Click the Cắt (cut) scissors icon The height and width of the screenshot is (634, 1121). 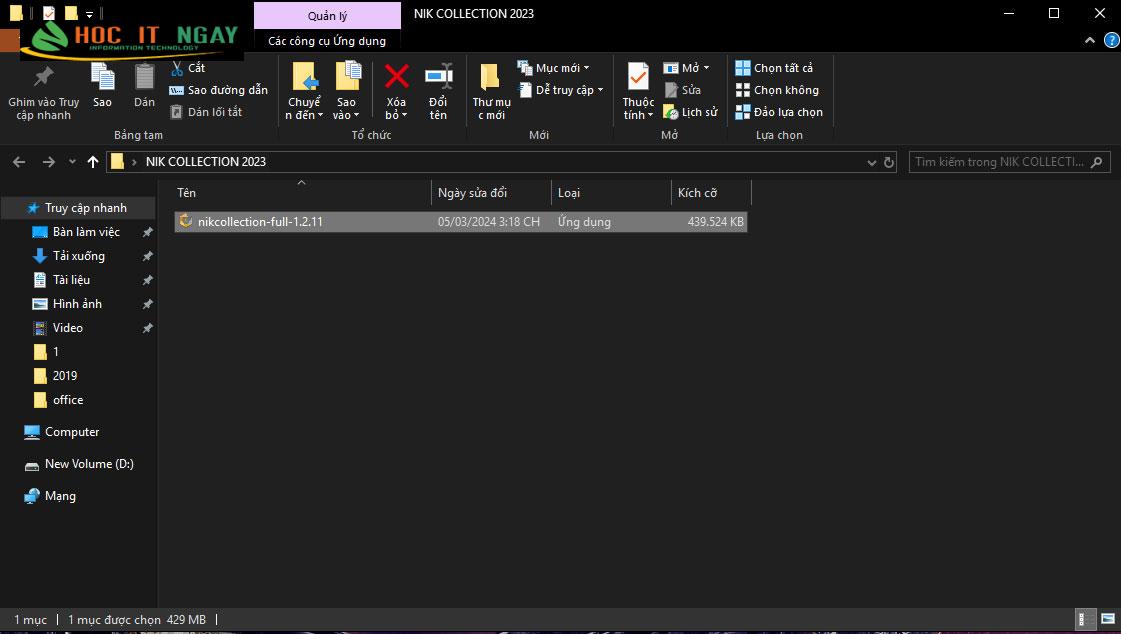pos(177,69)
